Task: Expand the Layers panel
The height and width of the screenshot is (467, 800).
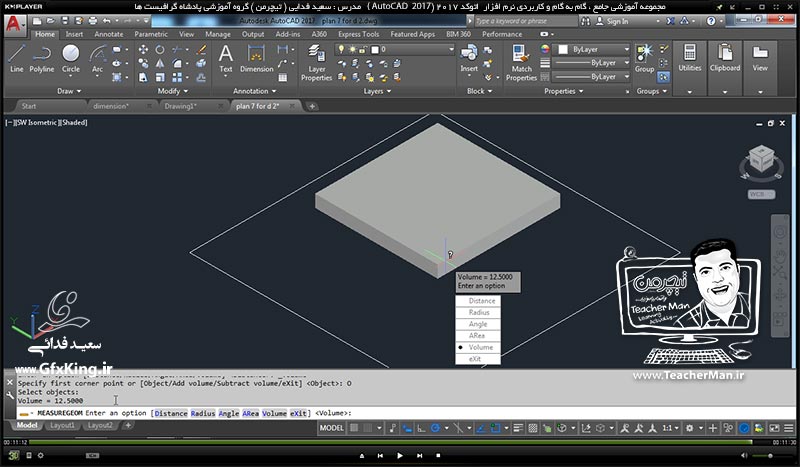Action: (378, 91)
